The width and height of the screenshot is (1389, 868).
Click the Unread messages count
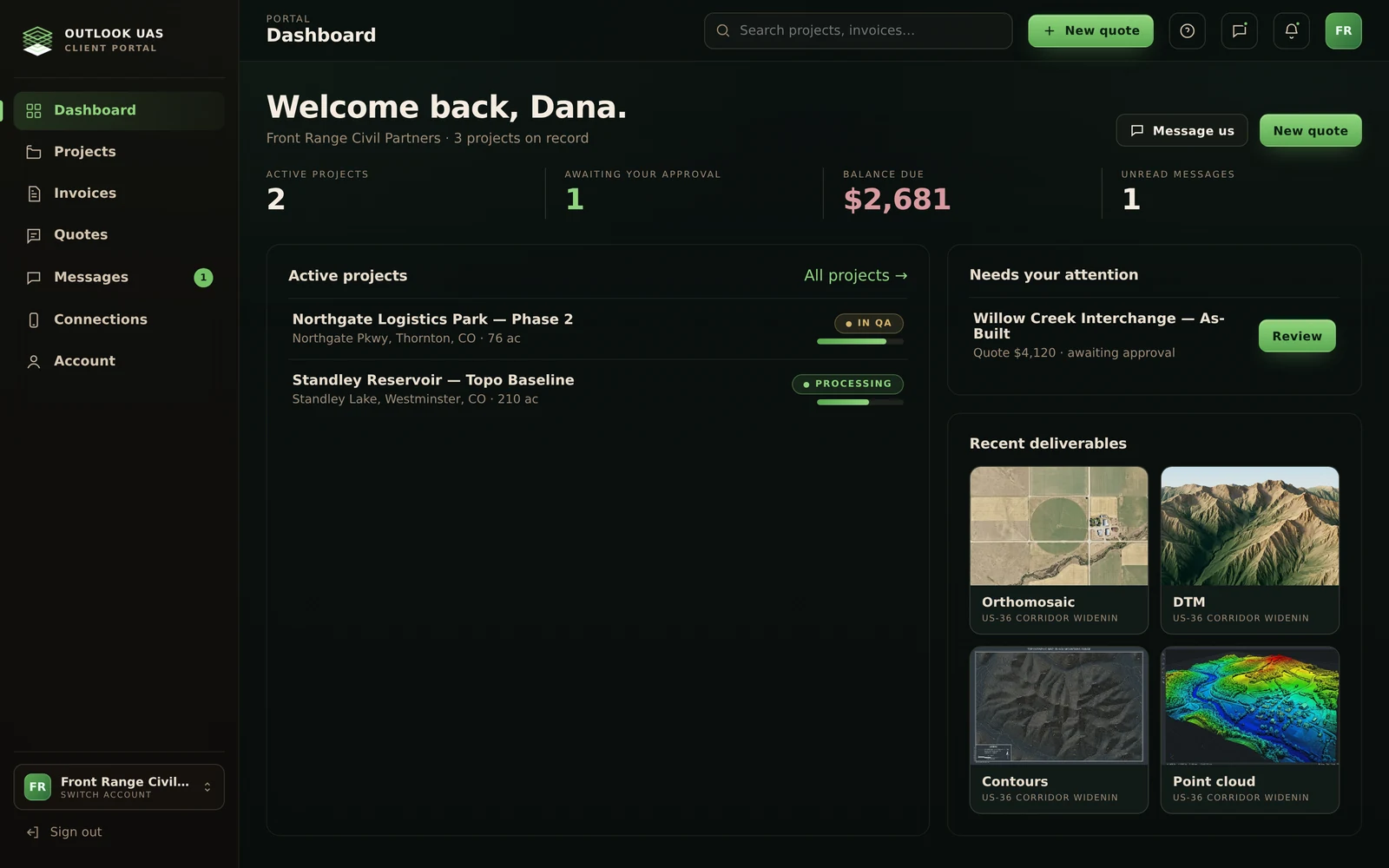[x=1130, y=200]
